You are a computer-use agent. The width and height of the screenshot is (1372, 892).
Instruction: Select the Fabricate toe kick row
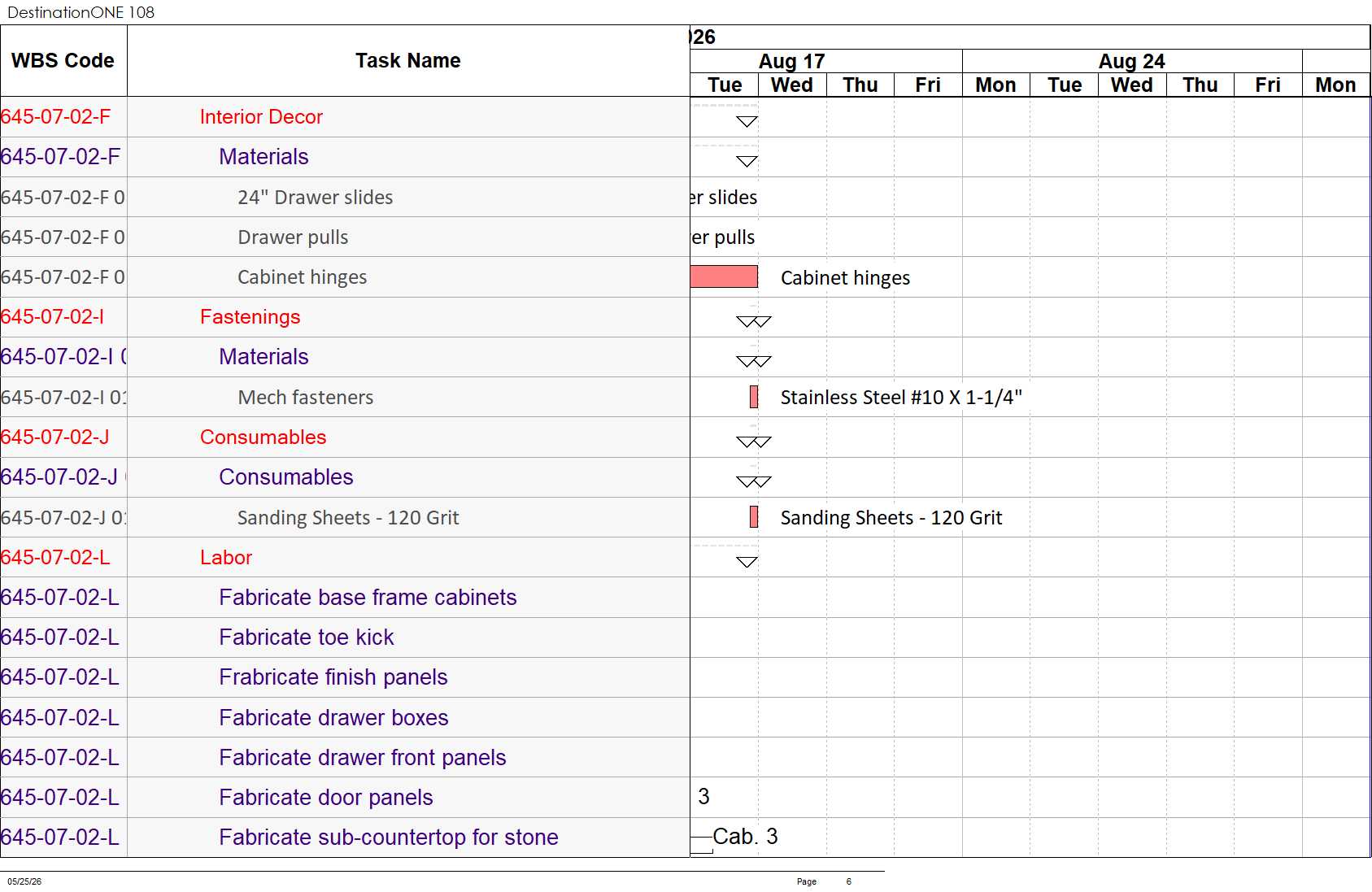click(345, 637)
